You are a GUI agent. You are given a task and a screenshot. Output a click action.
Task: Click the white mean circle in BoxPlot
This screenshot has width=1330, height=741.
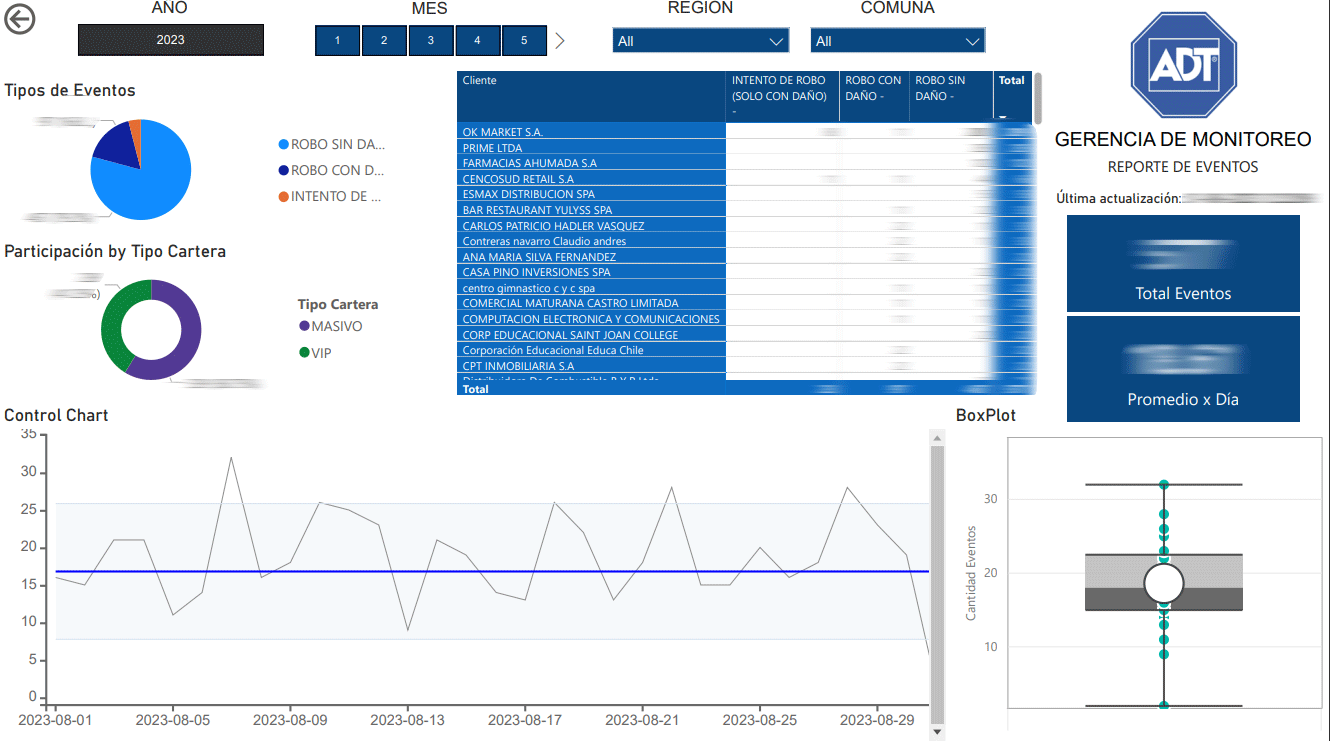pos(1164,583)
